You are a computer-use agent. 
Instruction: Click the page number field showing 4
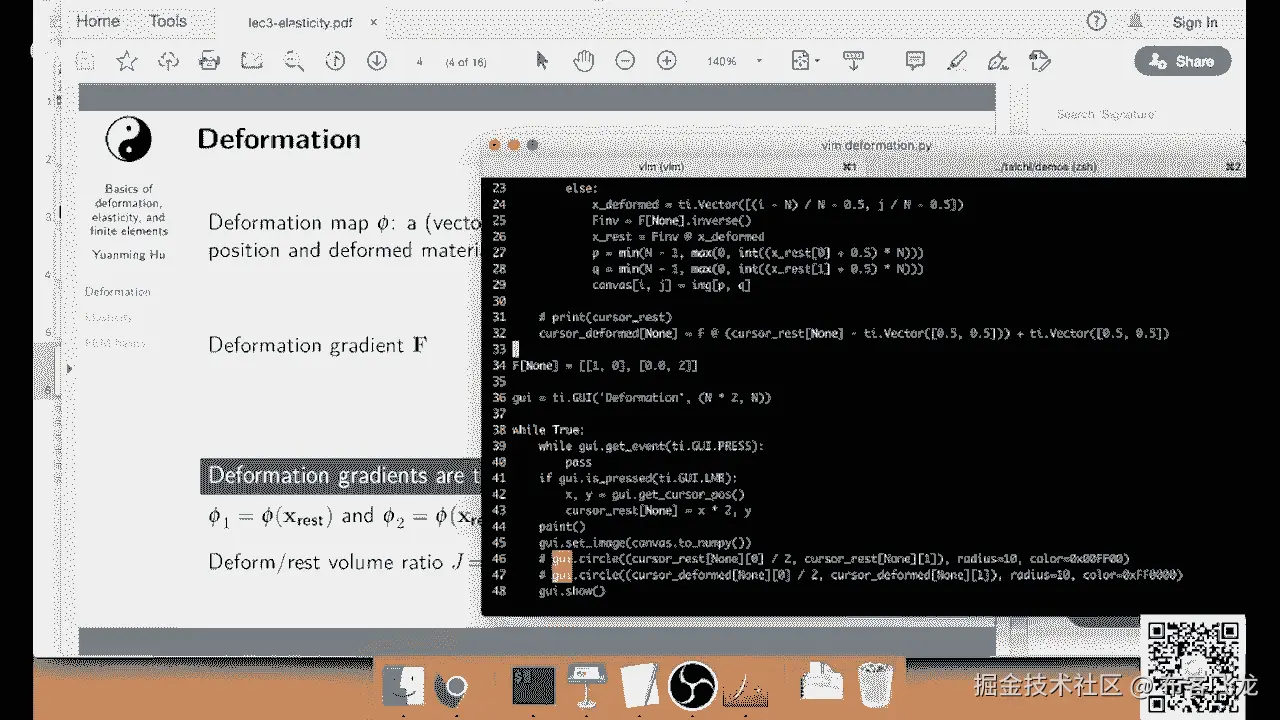coord(420,61)
